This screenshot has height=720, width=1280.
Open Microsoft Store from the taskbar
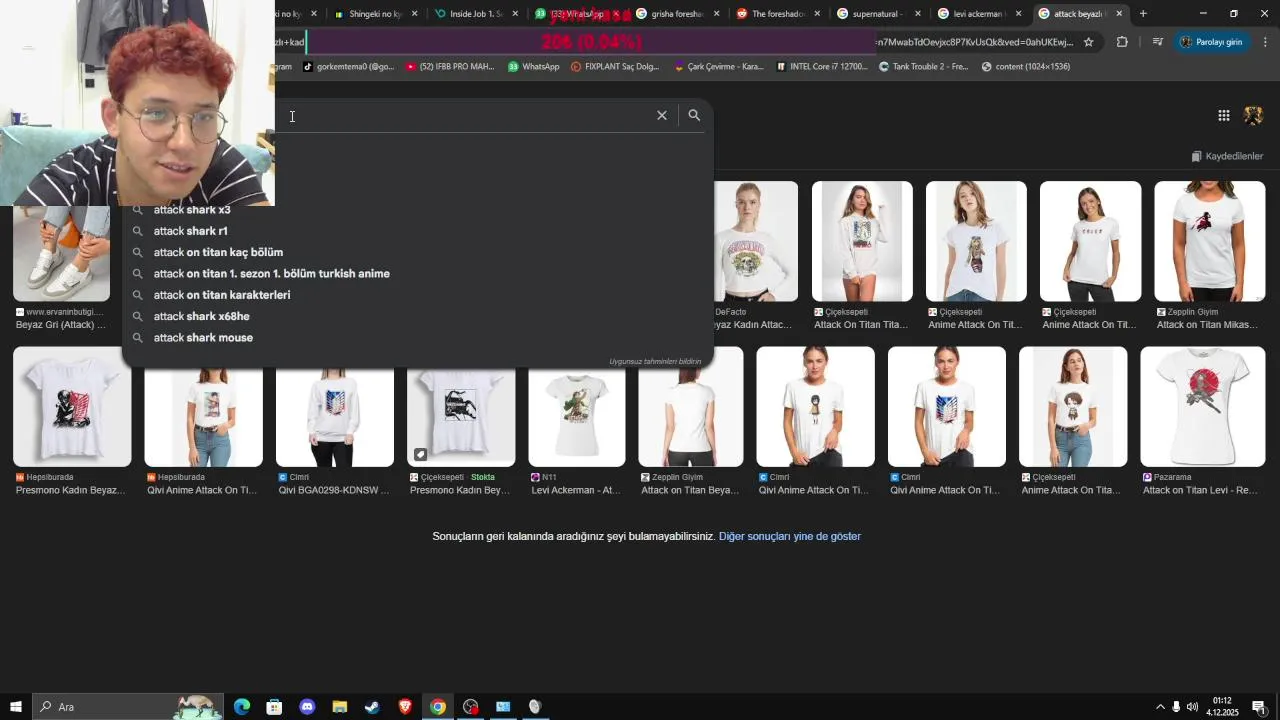274,707
